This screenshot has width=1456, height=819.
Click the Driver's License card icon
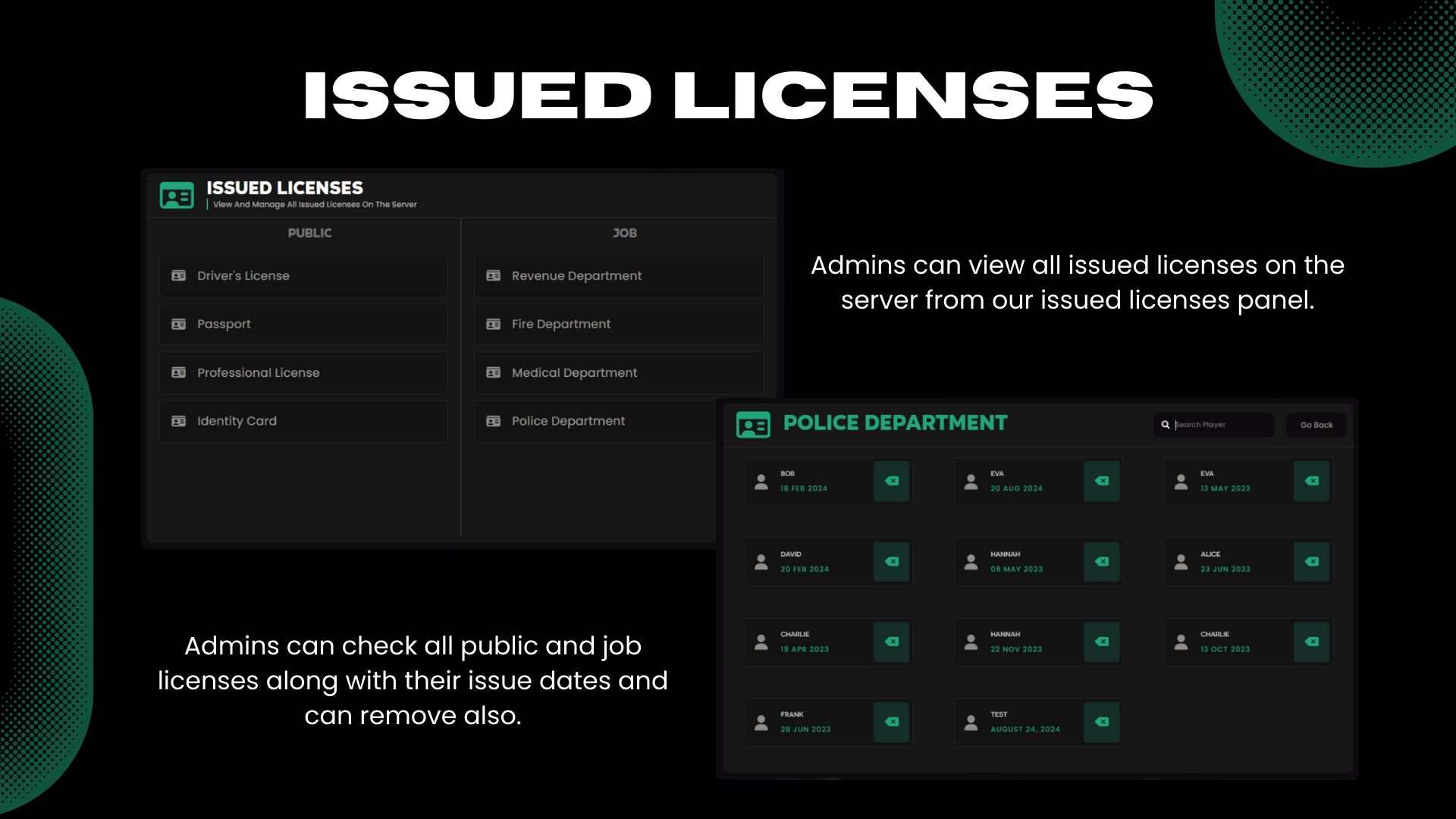pyautogui.click(x=179, y=275)
